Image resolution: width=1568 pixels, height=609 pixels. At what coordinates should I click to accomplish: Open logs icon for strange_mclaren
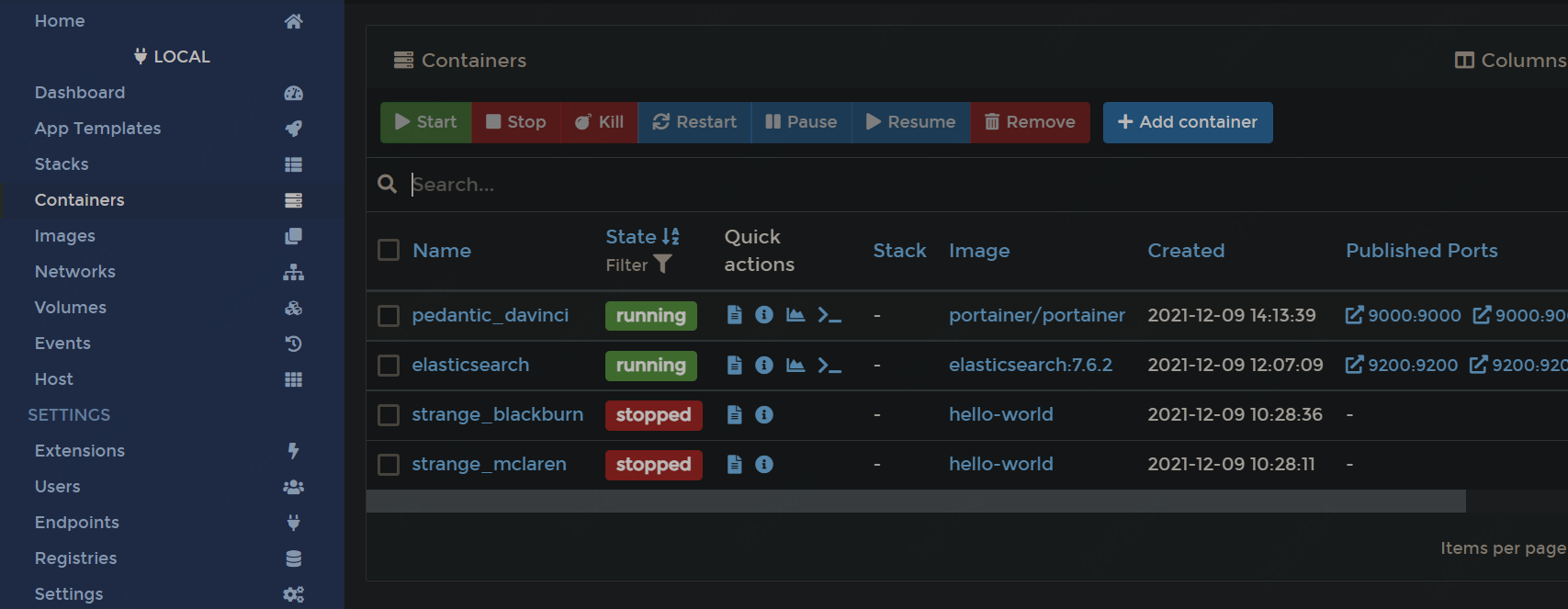tap(734, 464)
